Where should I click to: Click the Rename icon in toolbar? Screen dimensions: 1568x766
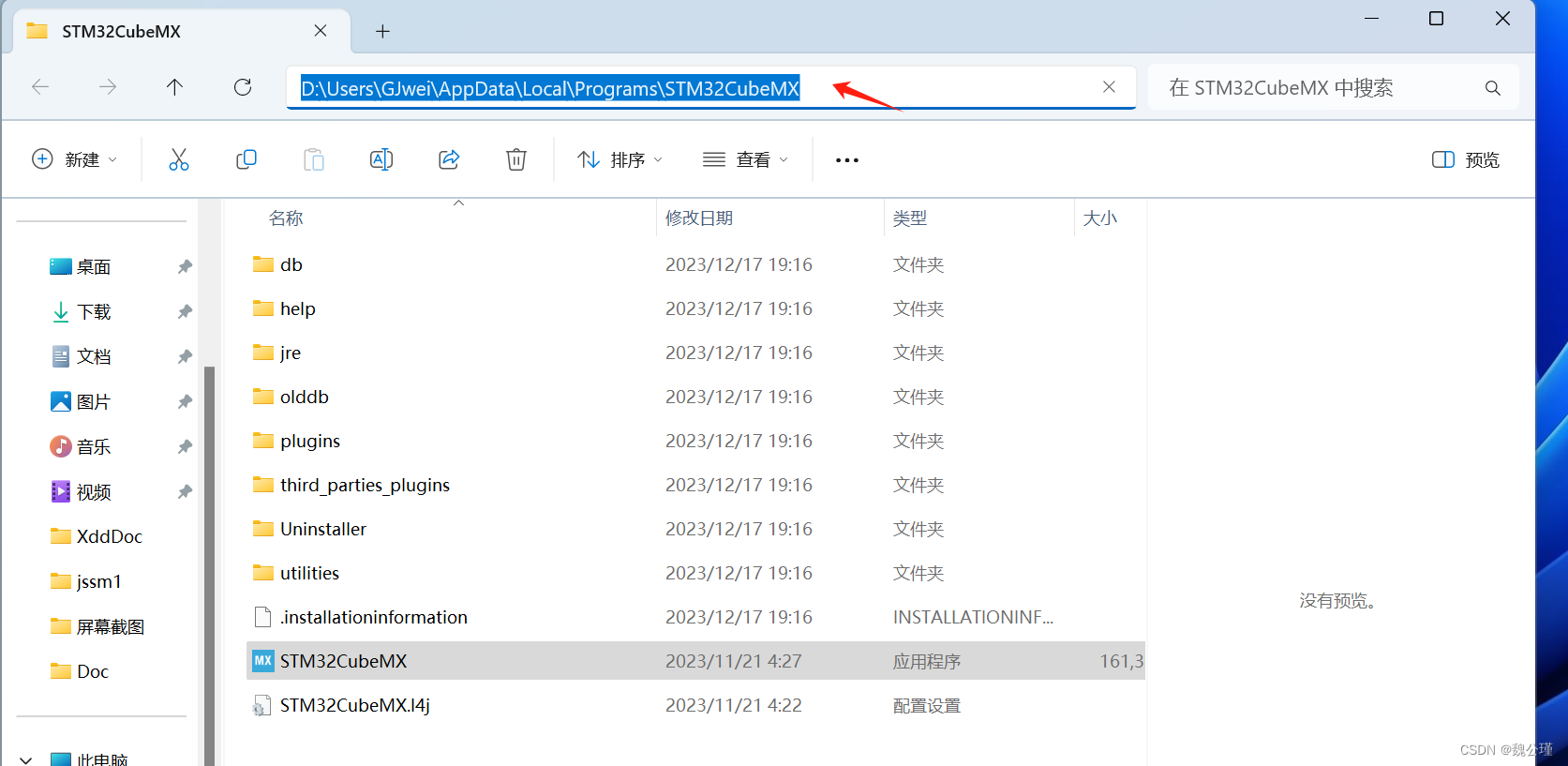[x=381, y=159]
